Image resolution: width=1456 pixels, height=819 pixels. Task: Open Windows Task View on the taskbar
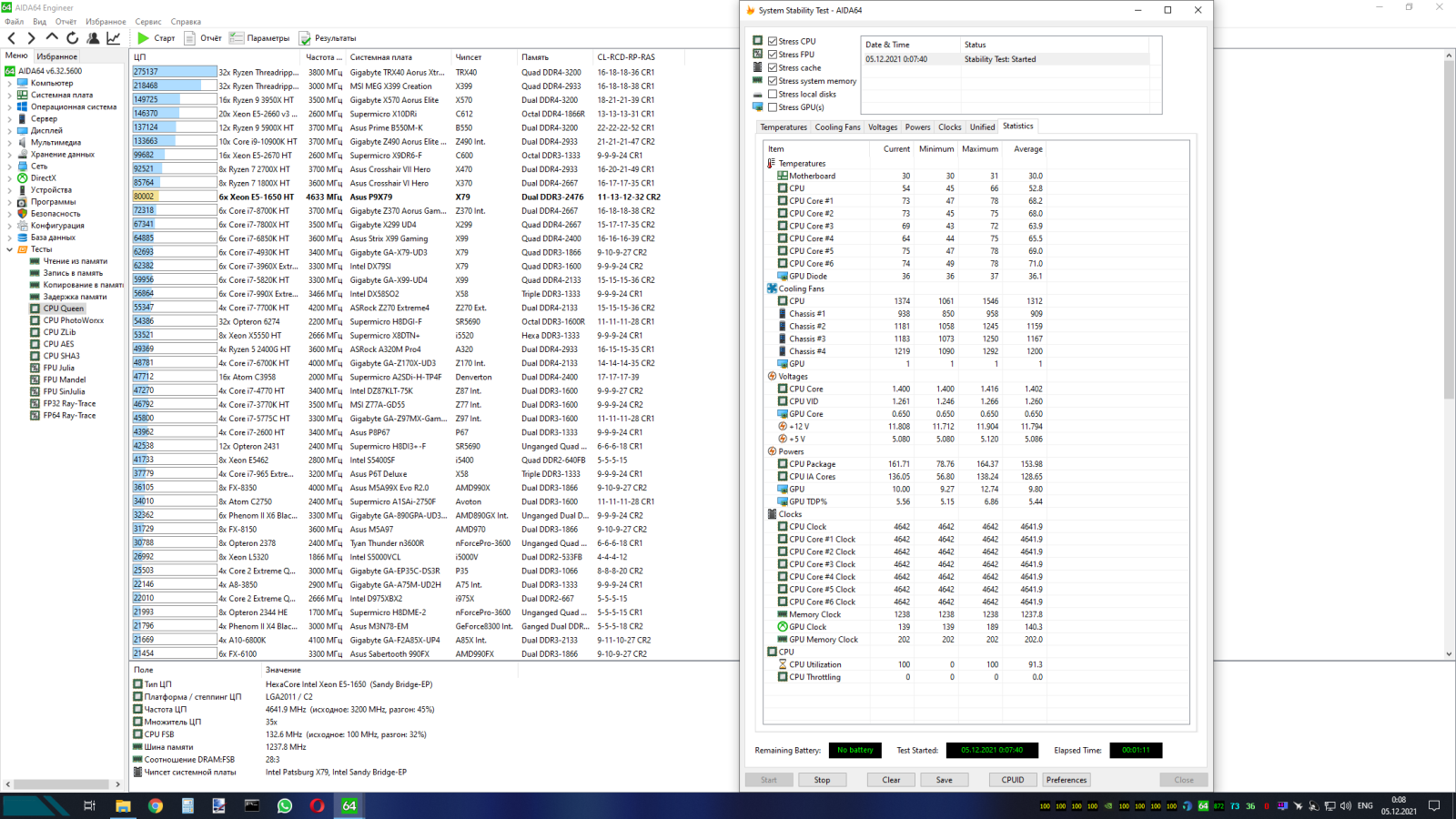coord(89,805)
